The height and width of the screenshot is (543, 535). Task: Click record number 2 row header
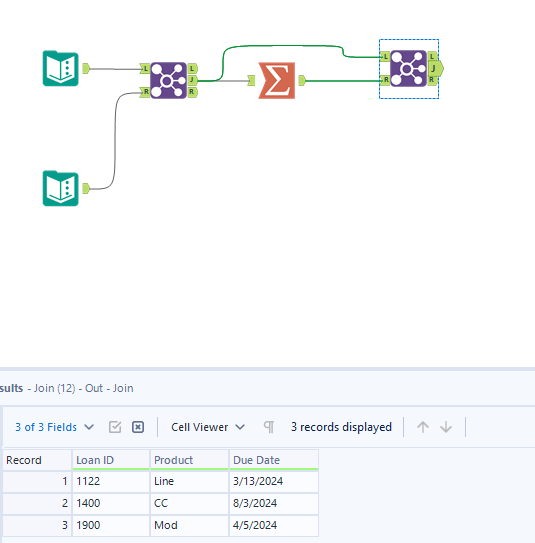click(x=37, y=503)
